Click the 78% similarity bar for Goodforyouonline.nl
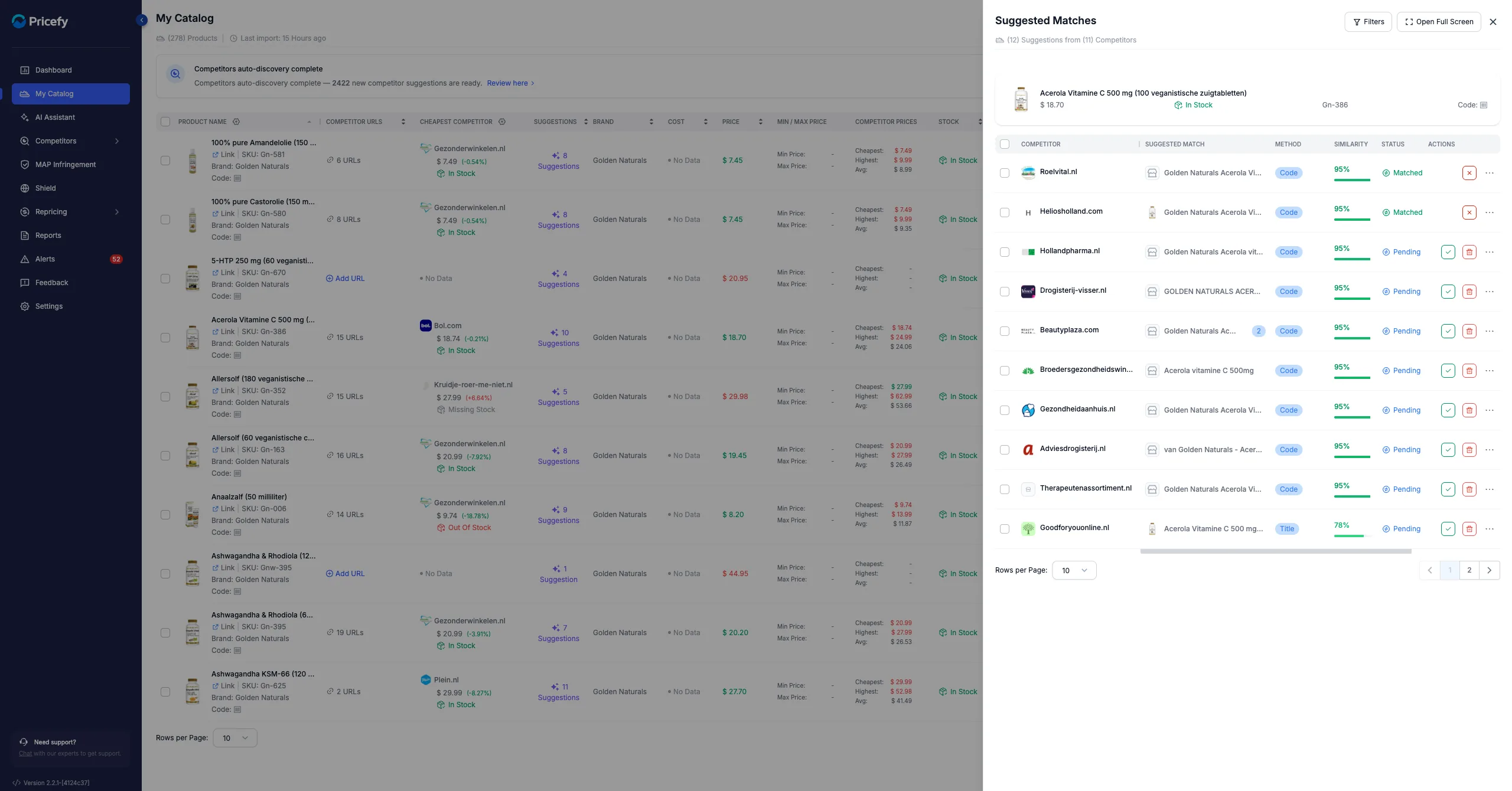This screenshot has height=791, width=1512. coord(1352,535)
